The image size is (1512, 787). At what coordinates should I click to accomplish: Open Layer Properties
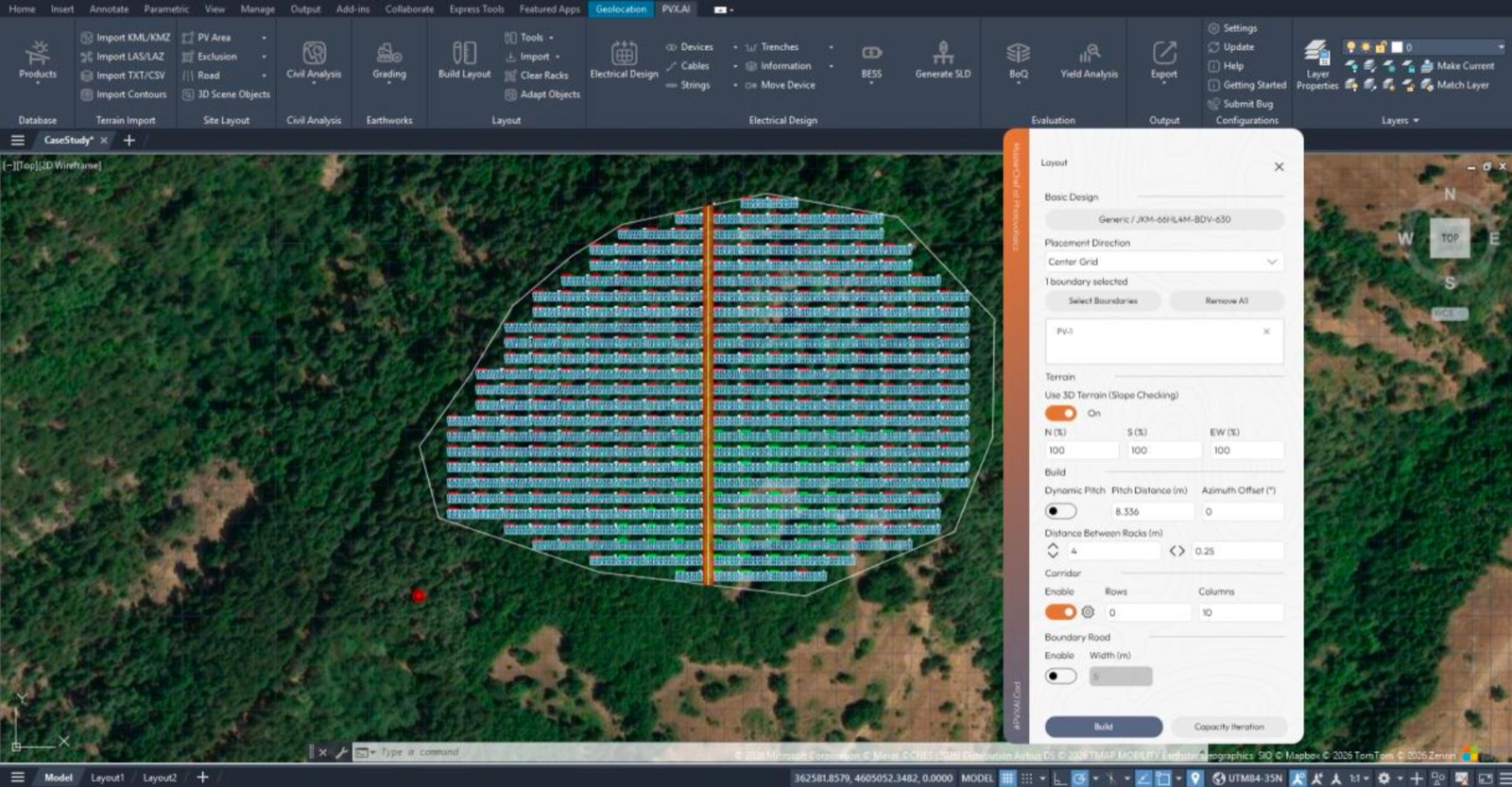[1317, 64]
